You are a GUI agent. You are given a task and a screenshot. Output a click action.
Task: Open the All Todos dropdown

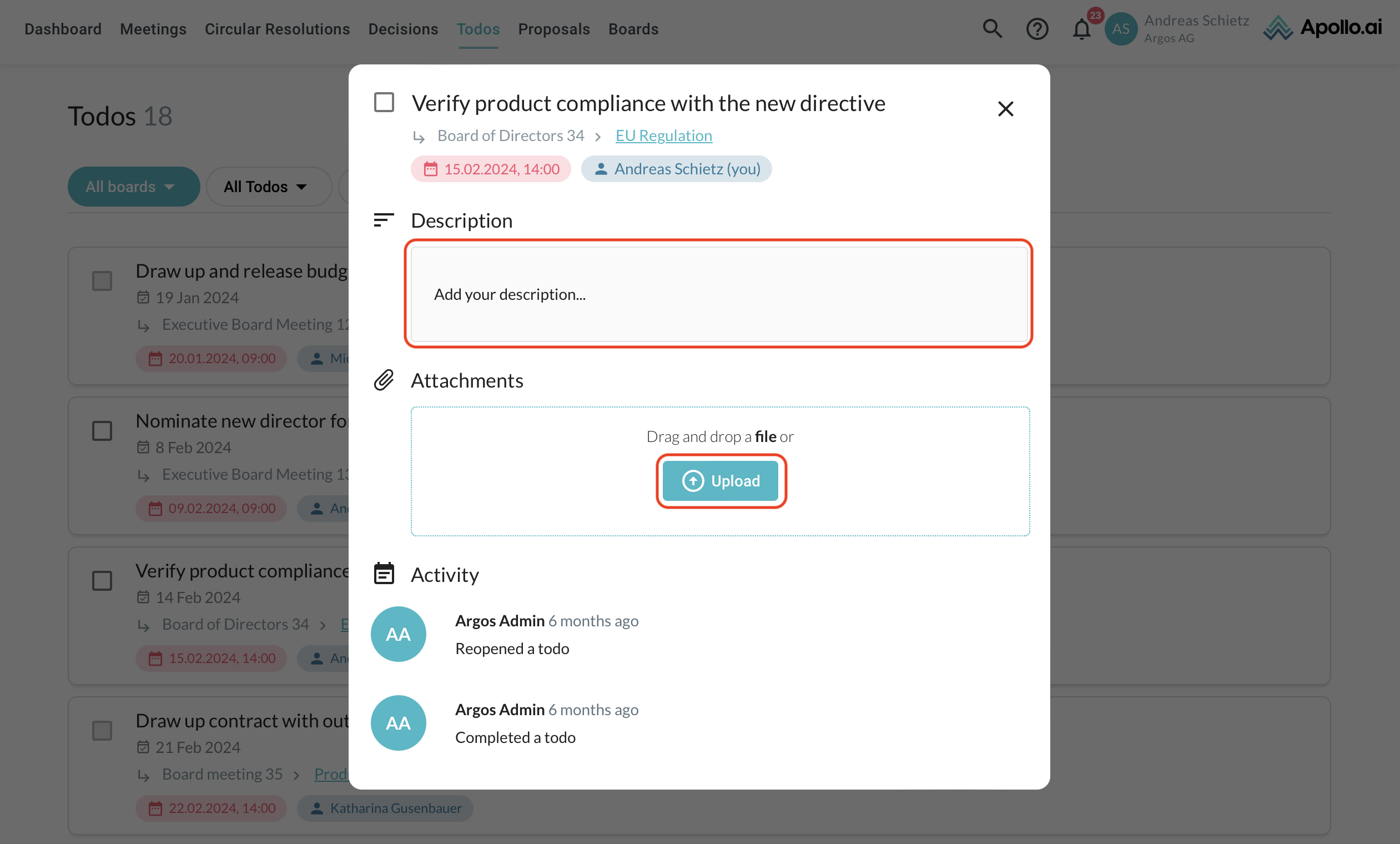(x=268, y=187)
